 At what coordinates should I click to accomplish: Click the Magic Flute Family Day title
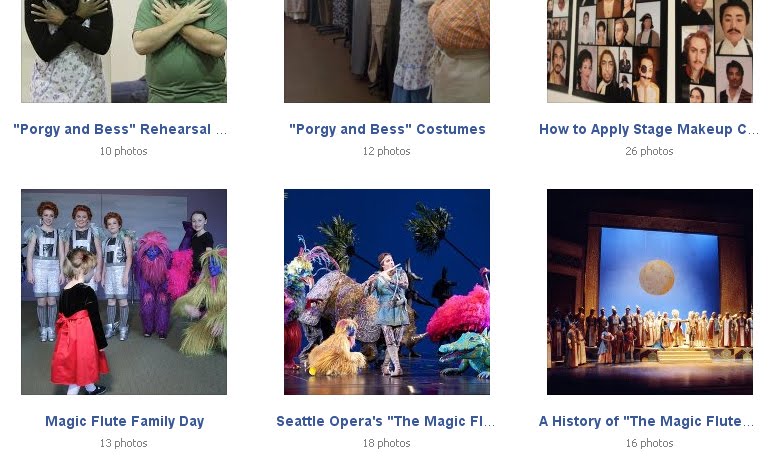[x=124, y=422]
